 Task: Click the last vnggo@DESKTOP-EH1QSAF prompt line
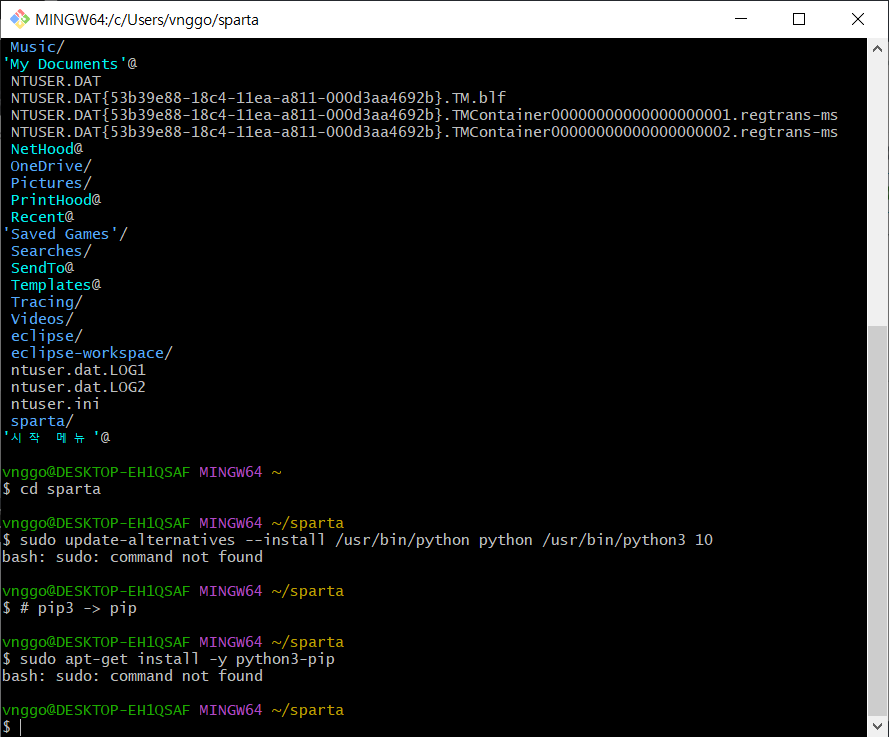coord(173,710)
